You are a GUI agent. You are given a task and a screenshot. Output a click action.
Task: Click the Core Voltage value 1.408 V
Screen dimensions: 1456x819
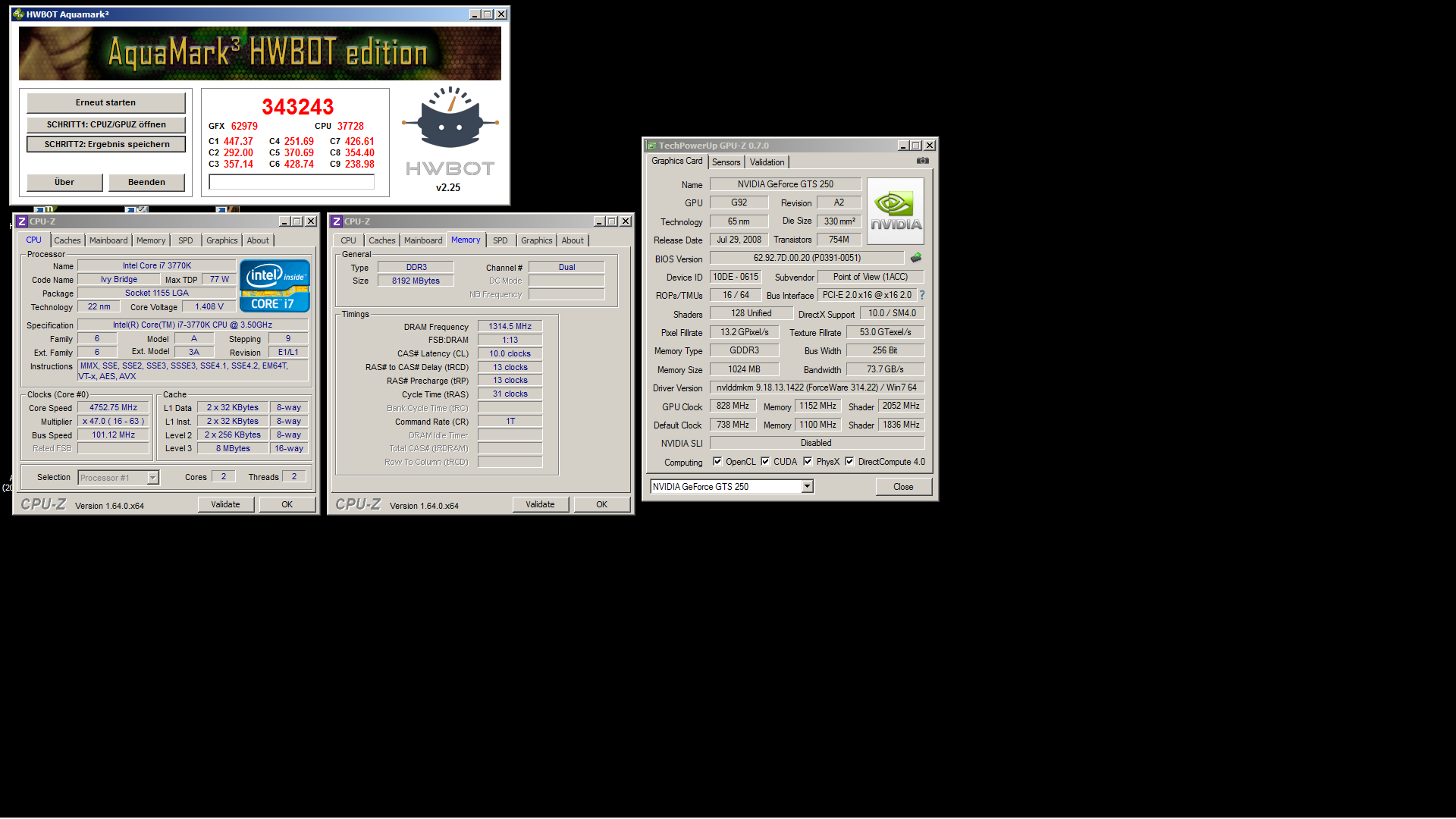(209, 307)
